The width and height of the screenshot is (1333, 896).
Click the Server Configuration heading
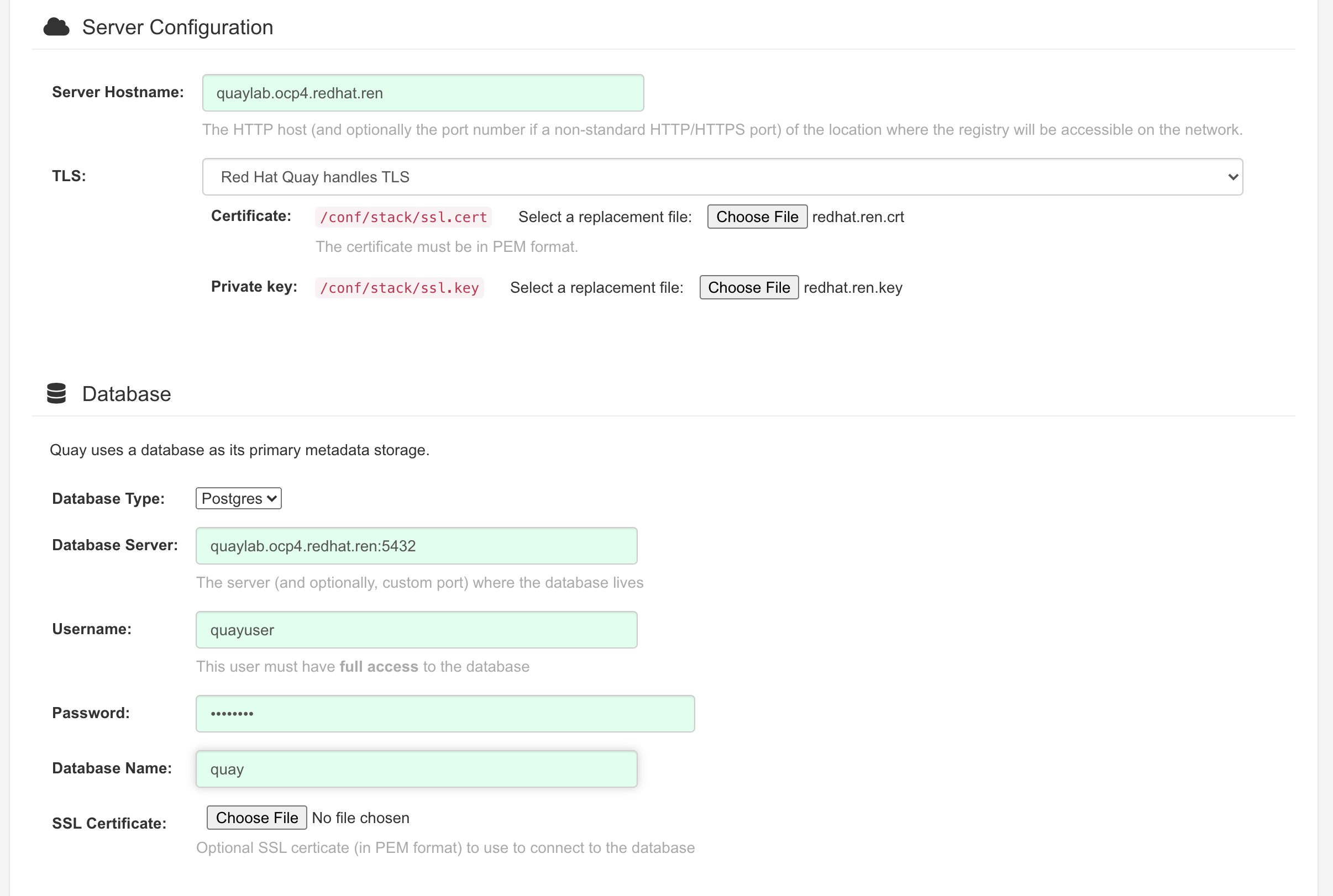coord(177,28)
